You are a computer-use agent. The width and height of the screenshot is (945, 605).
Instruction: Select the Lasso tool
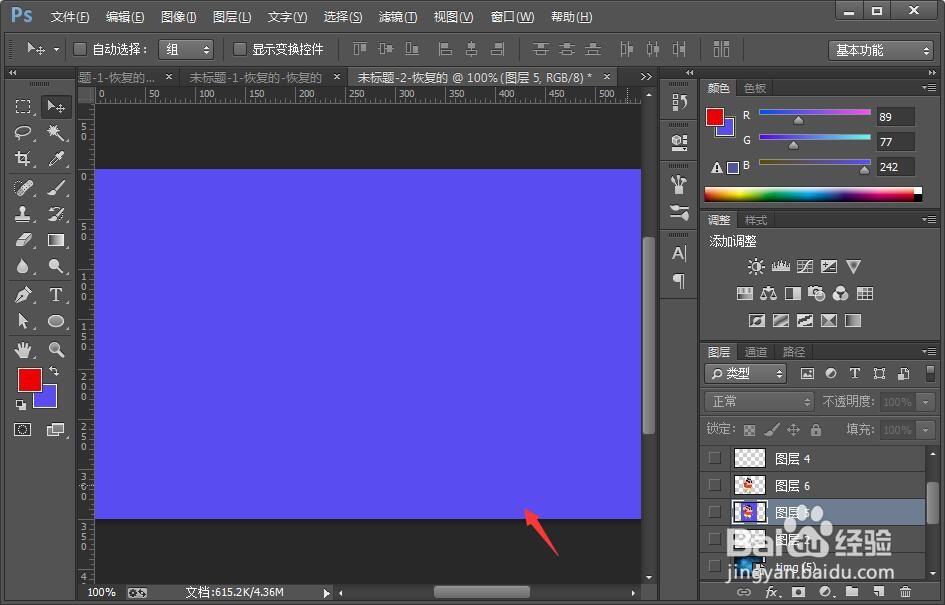click(23, 132)
